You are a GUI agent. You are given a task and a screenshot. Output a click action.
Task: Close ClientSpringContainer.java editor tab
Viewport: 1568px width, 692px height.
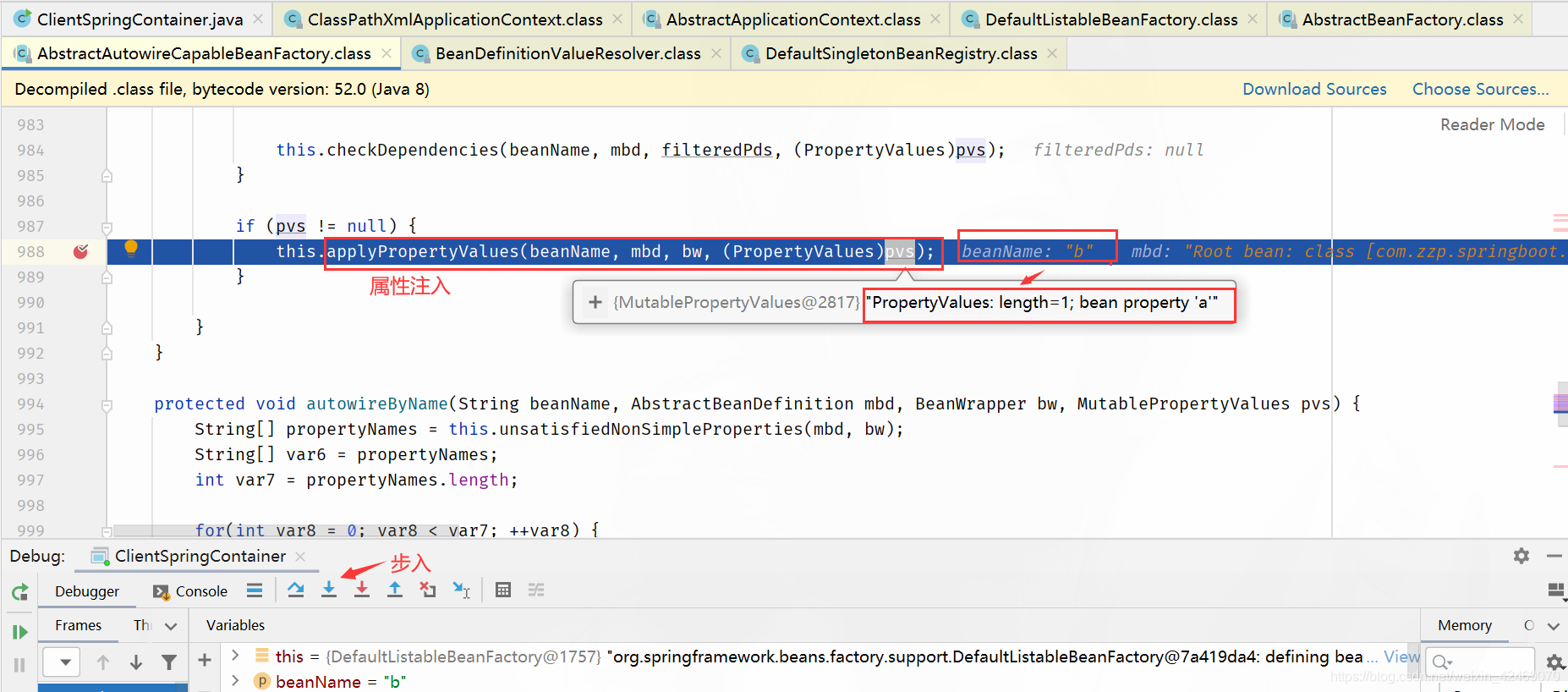tap(258, 19)
